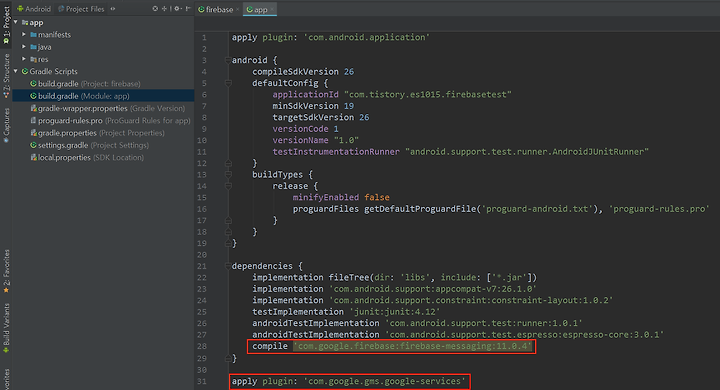This screenshot has height=390, width=720.
Task: Click the applicationId string 'com.tistory.es1015.firebasetest'
Action: [428, 94]
